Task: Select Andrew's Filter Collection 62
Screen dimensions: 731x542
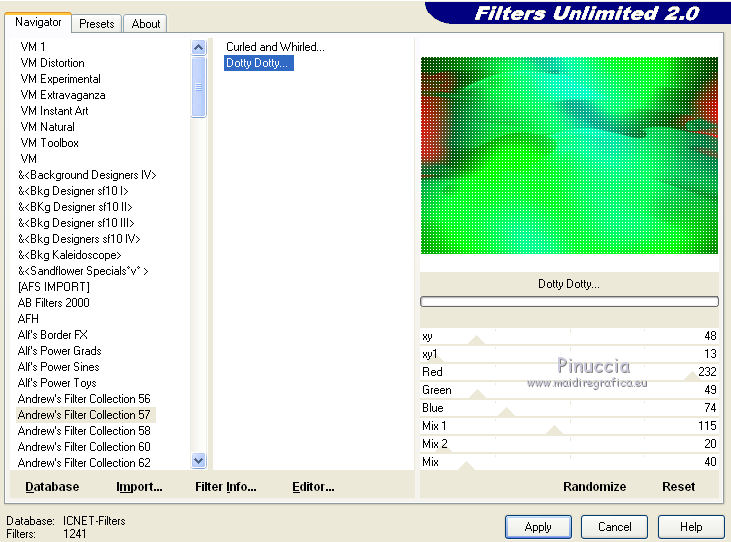Action: pyautogui.click(x=84, y=463)
